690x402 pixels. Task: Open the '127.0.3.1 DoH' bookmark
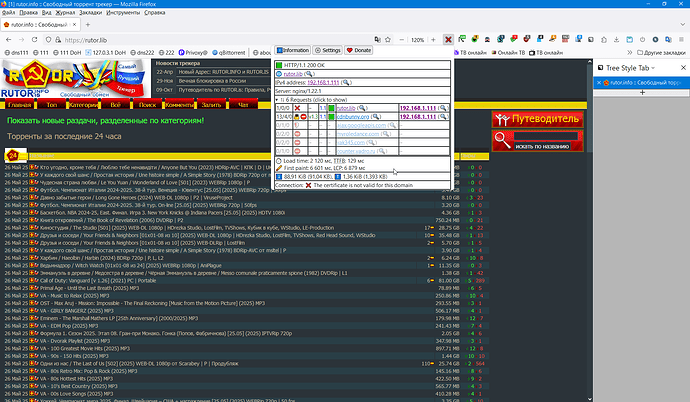[106, 52]
